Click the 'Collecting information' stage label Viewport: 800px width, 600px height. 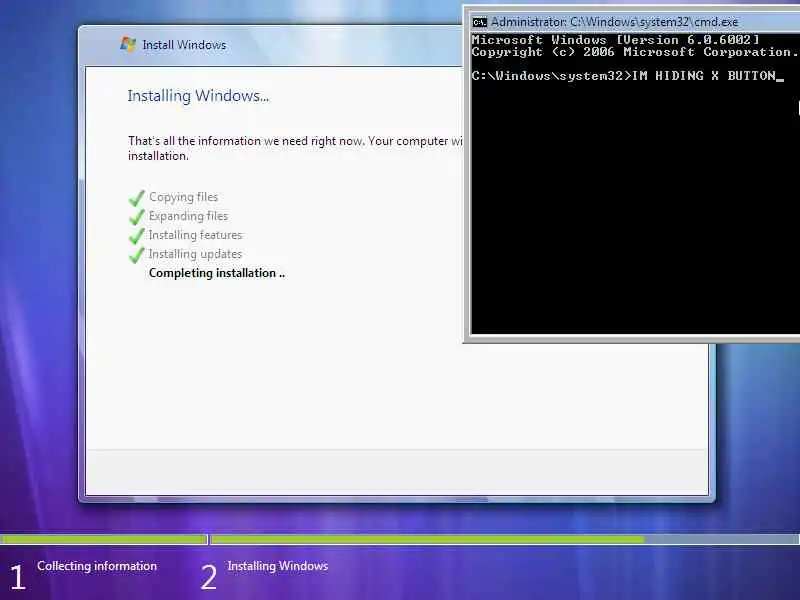point(97,566)
